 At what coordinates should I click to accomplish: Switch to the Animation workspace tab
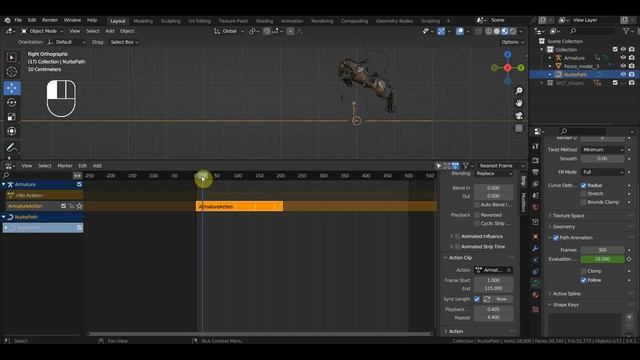tap(292, 21)
